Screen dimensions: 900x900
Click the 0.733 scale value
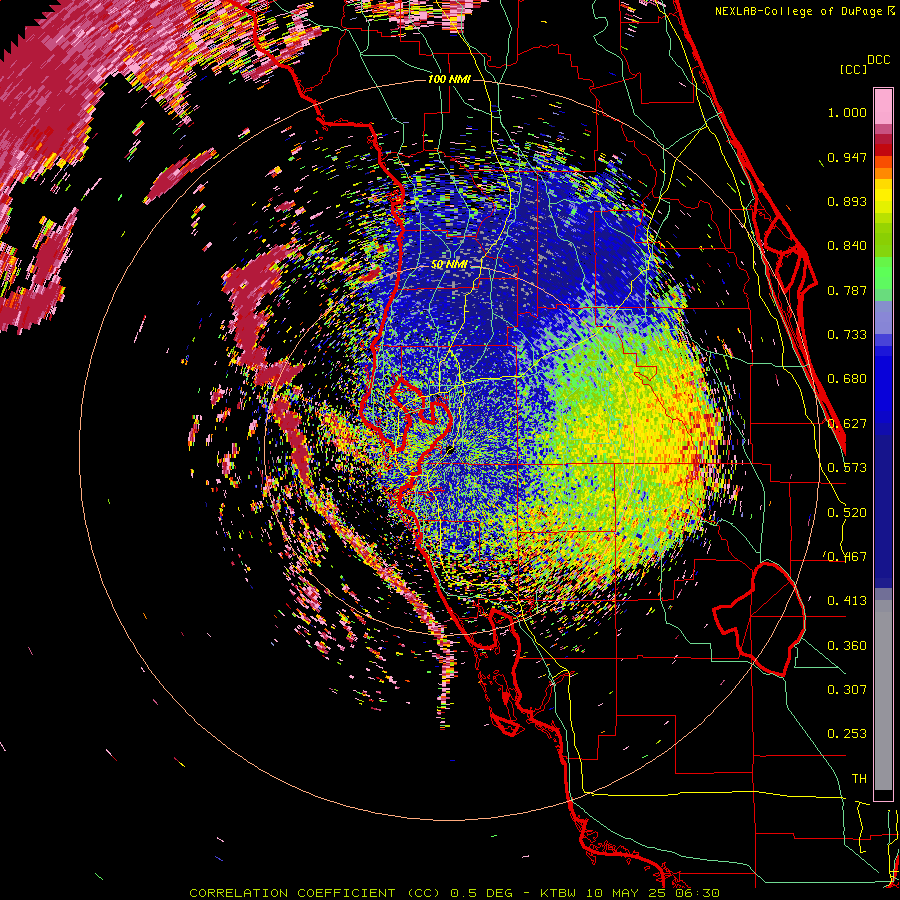coord(847,335)
